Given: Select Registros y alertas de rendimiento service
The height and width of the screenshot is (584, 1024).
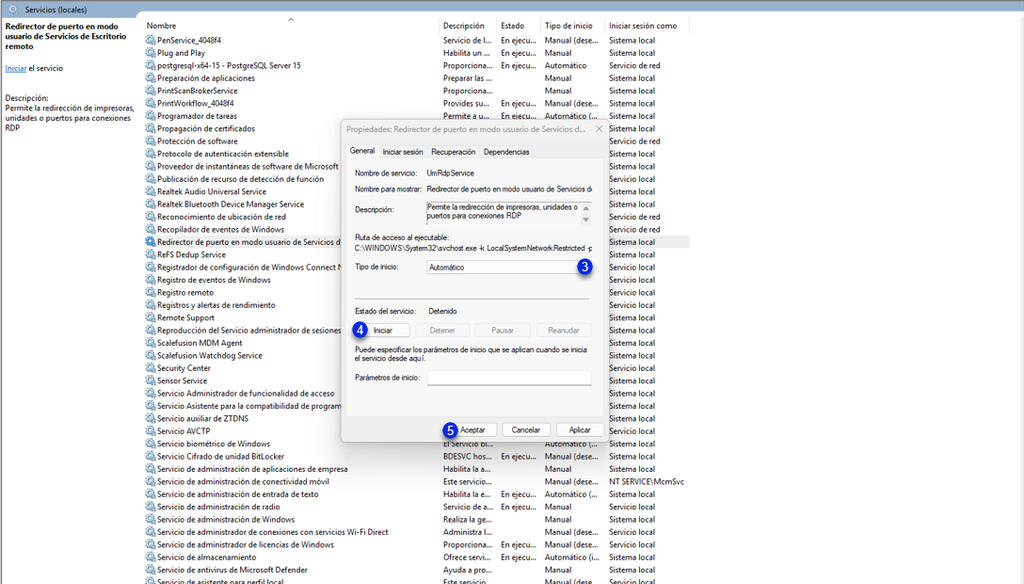Looking at the screenshot, I should [216, 305].
